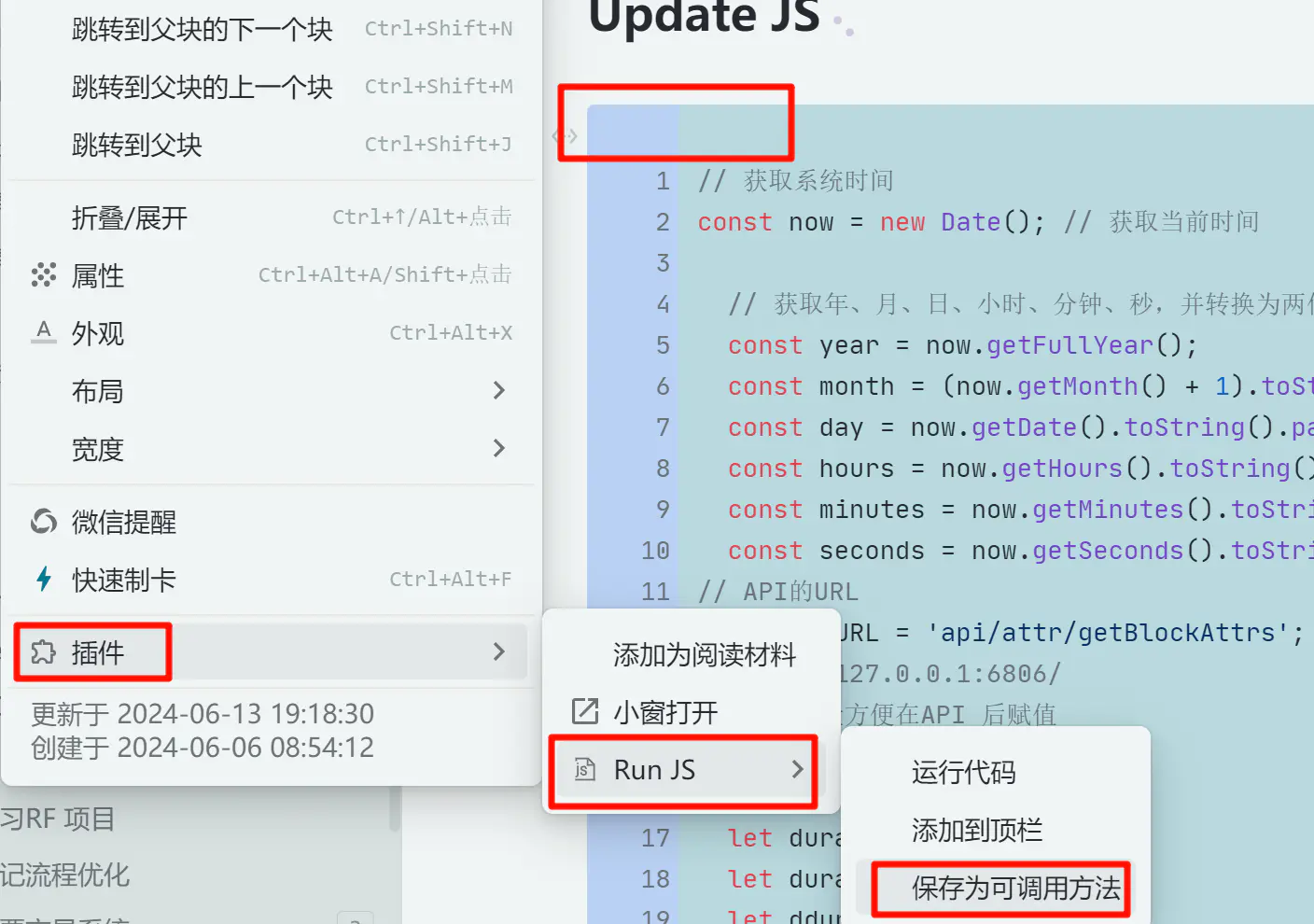Select 微信提醒 menu entry
This screenshot has height=924, width=1314.
[x=271, y=522]
